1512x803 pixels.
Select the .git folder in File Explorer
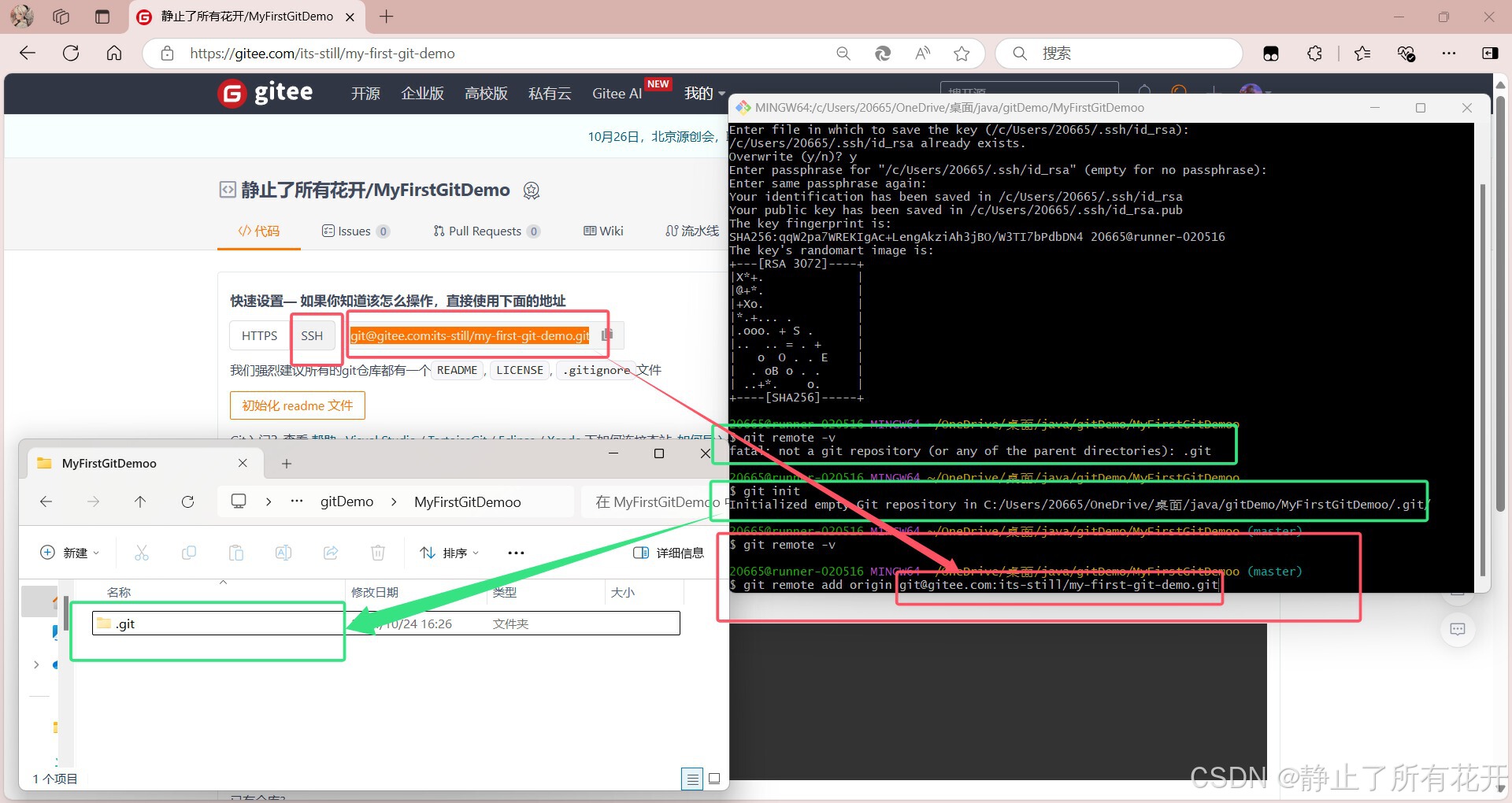coord(386,624)
